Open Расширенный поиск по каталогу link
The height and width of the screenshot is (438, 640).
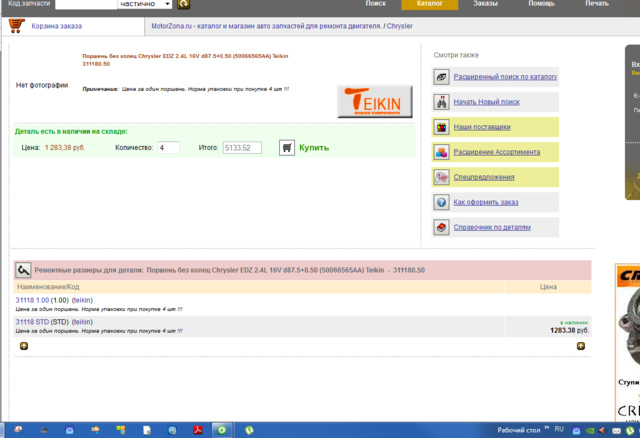pyautogui.click(x=505, y=77)
